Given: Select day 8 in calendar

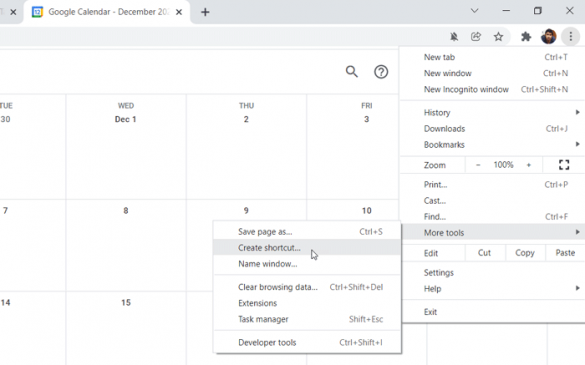Looking at the screenshot, I should tap(126, 210).
